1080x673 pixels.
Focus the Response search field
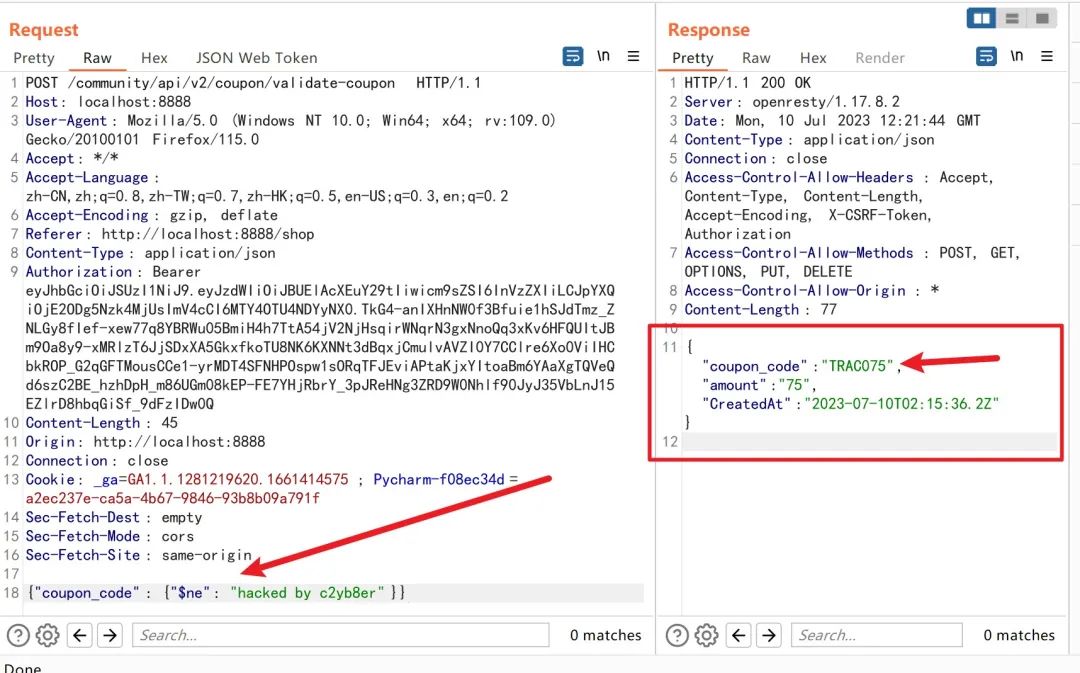(877, 635)
